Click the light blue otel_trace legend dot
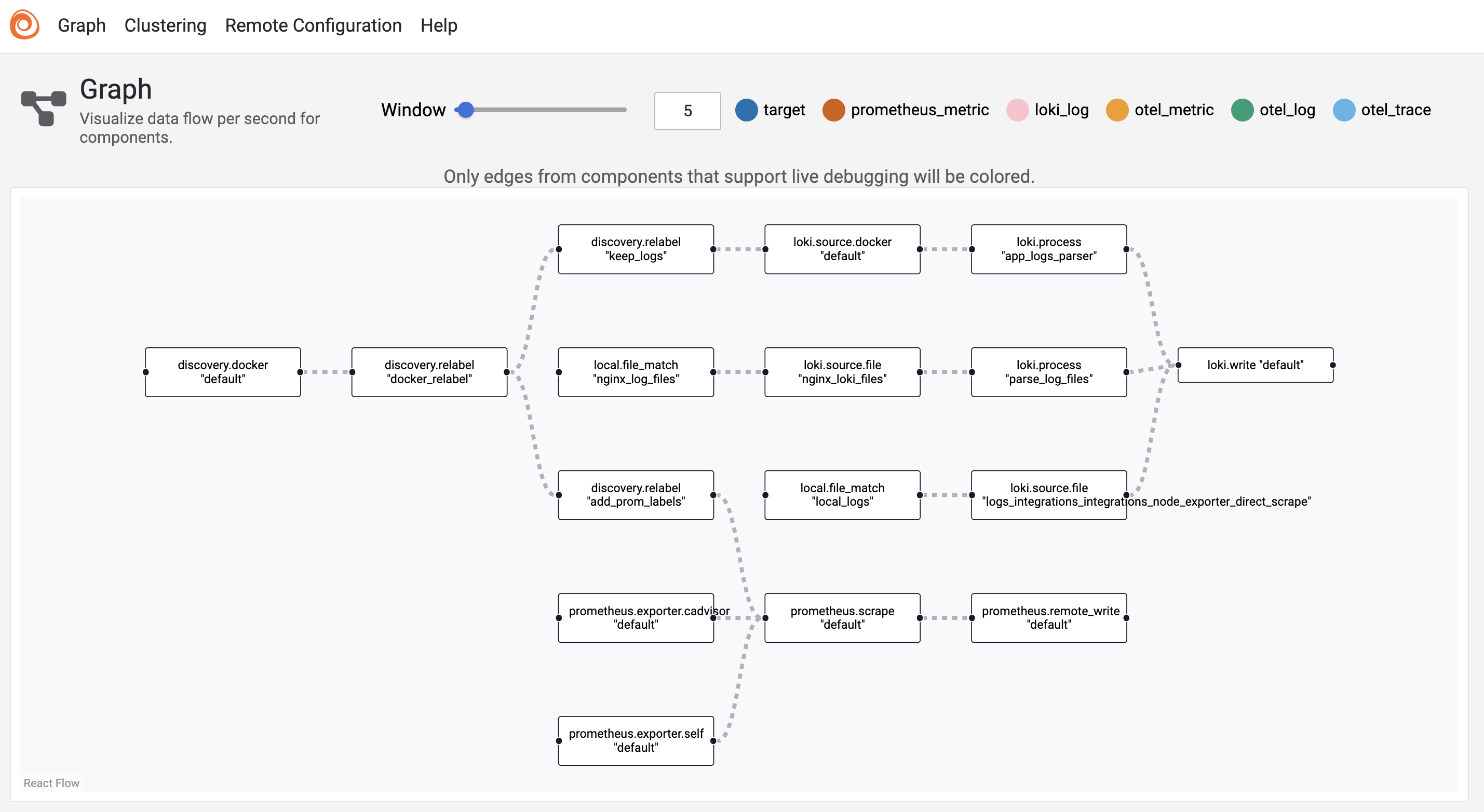 (x=1343, y=110)
